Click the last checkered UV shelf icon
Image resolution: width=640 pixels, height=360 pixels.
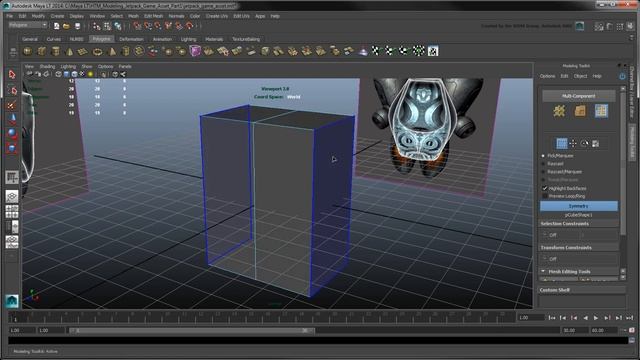tap(433, 51)
